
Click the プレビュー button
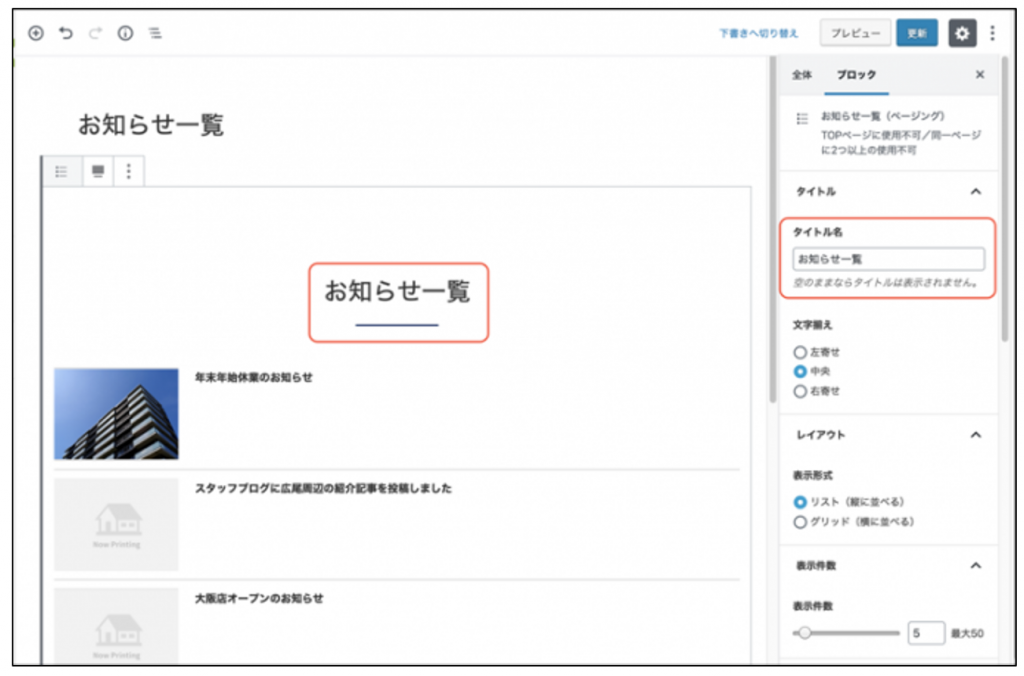tap(855, 33)
